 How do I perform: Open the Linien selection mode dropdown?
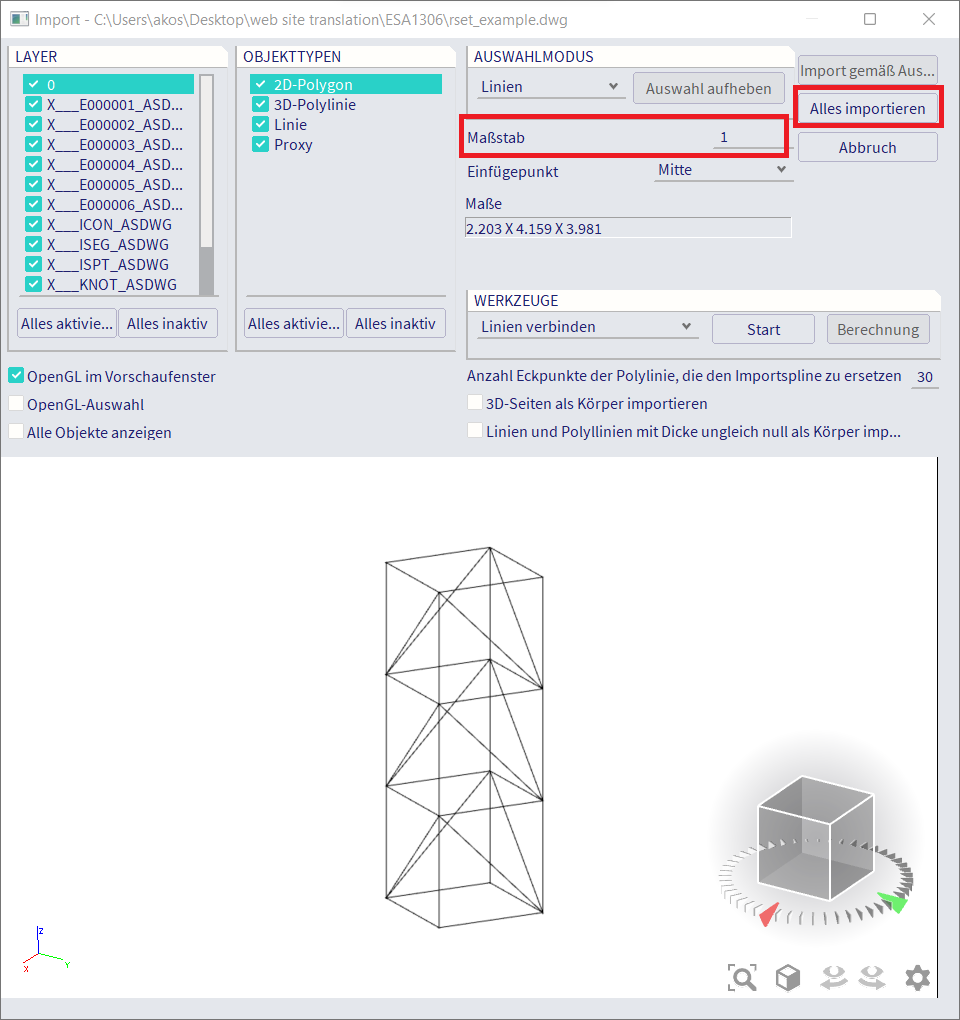[551, 87]
